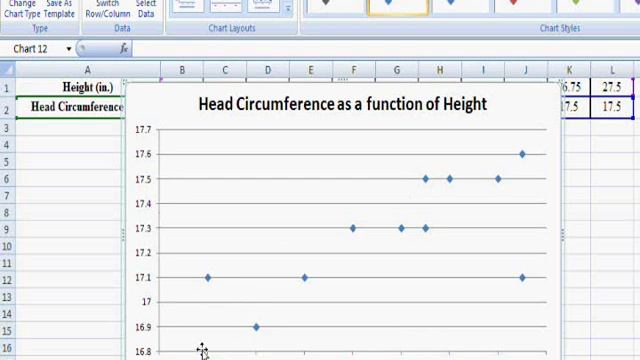640x360 pixels.
Task: Click the Insert Function fx icon
Action: point(124,49)
